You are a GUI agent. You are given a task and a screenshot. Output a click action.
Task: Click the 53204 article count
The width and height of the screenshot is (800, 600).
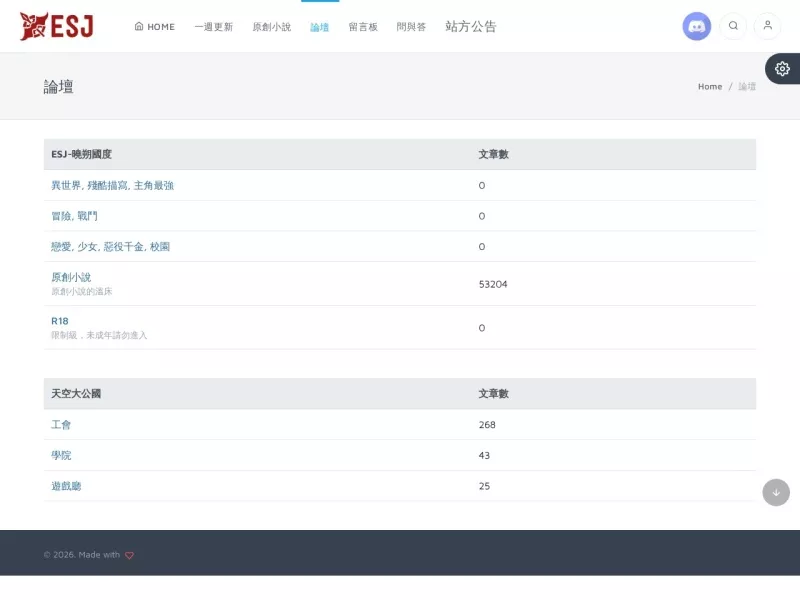[493, 284]
